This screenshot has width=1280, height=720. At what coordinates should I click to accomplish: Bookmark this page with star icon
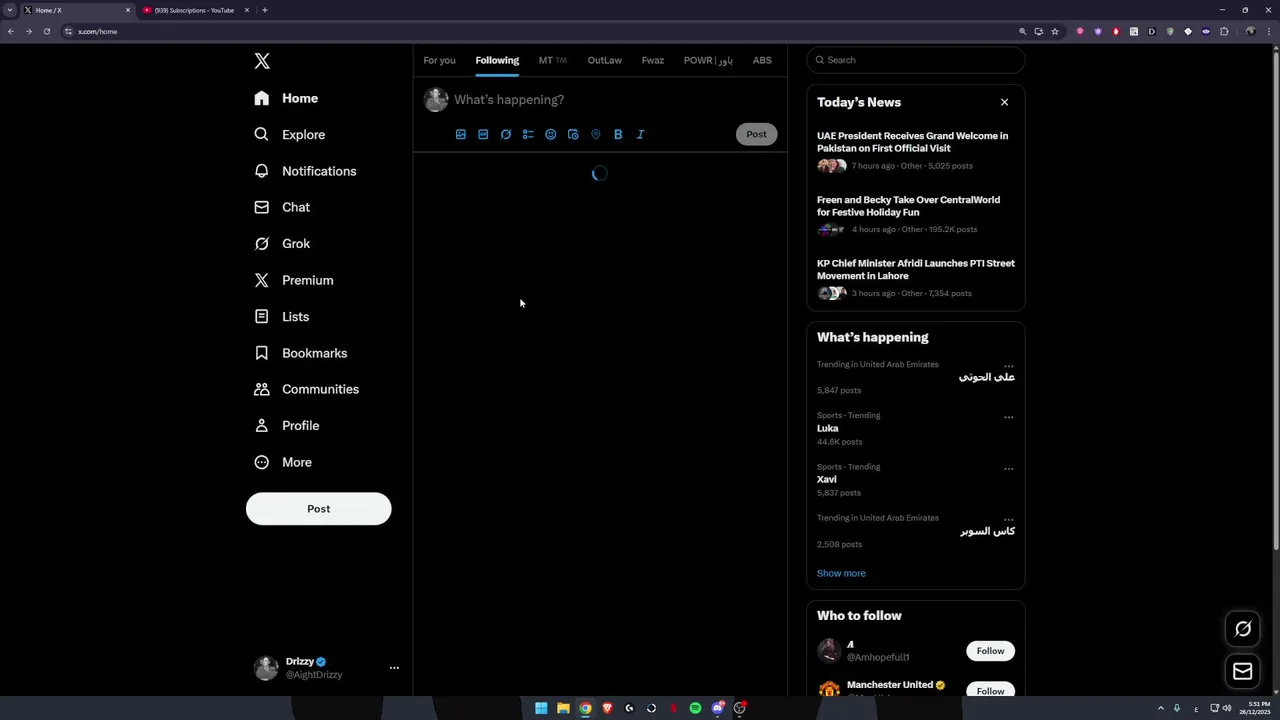1054,31
